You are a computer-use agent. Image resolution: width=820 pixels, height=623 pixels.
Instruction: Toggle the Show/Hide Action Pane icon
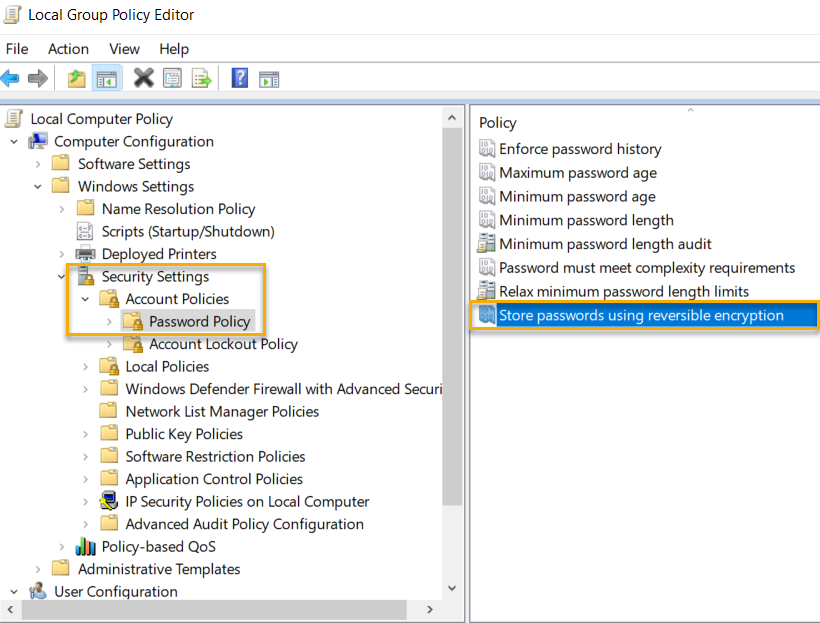point(268,78)
